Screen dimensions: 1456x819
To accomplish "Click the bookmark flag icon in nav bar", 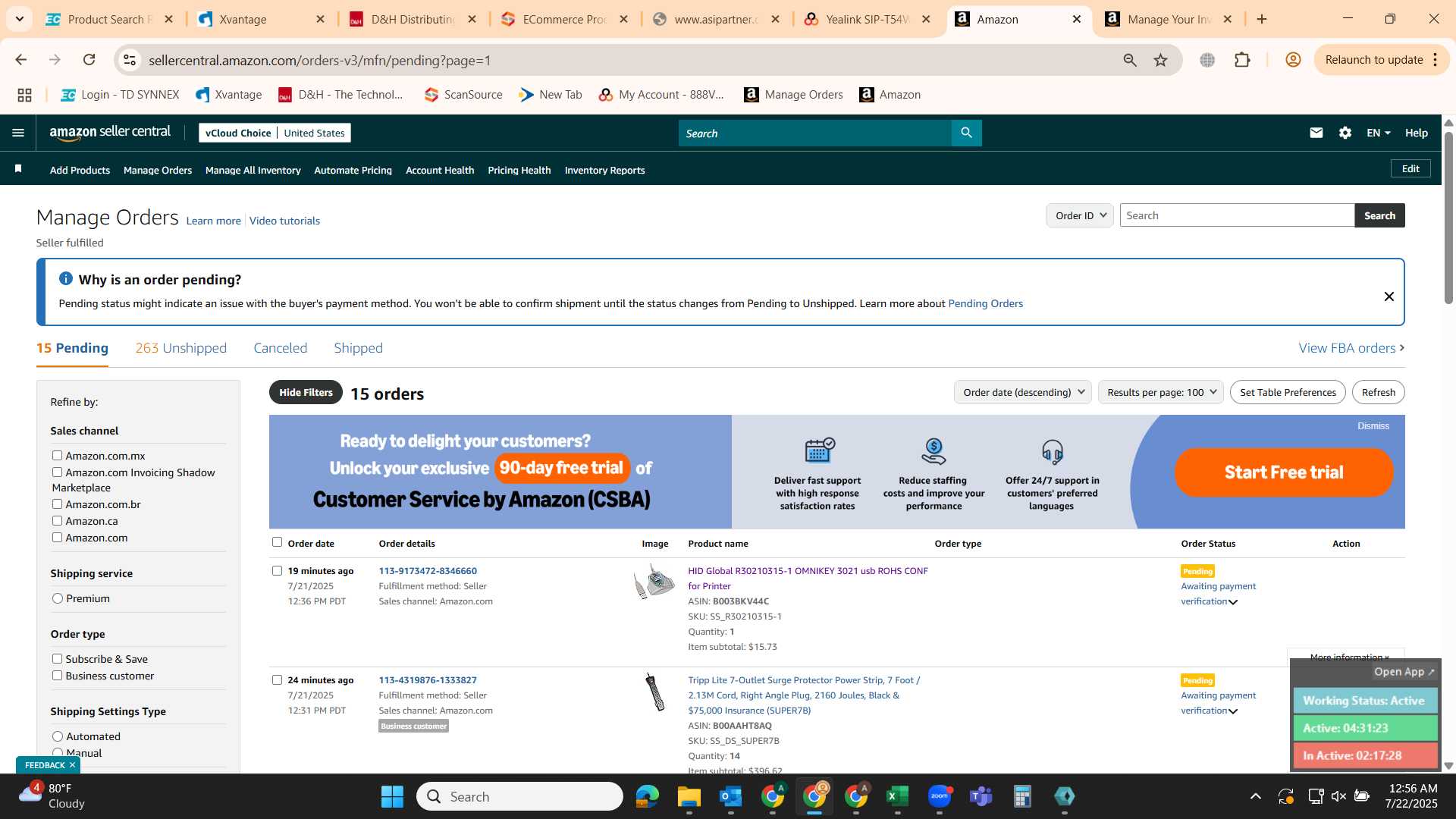I will click(x=18, y=169).
